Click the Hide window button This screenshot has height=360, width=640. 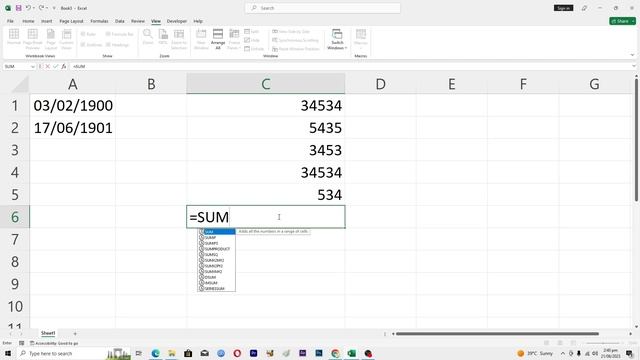pyautogui.click(x=252, y=40)
